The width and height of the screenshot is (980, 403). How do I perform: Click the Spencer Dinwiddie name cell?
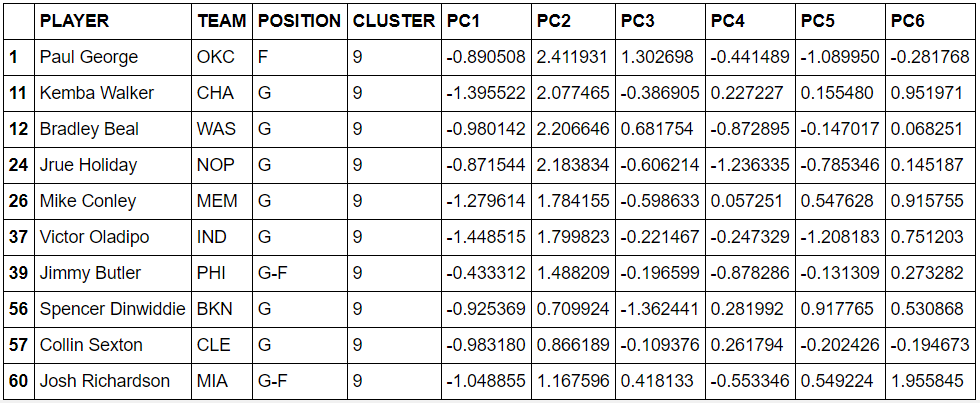(x=113, y=309)
